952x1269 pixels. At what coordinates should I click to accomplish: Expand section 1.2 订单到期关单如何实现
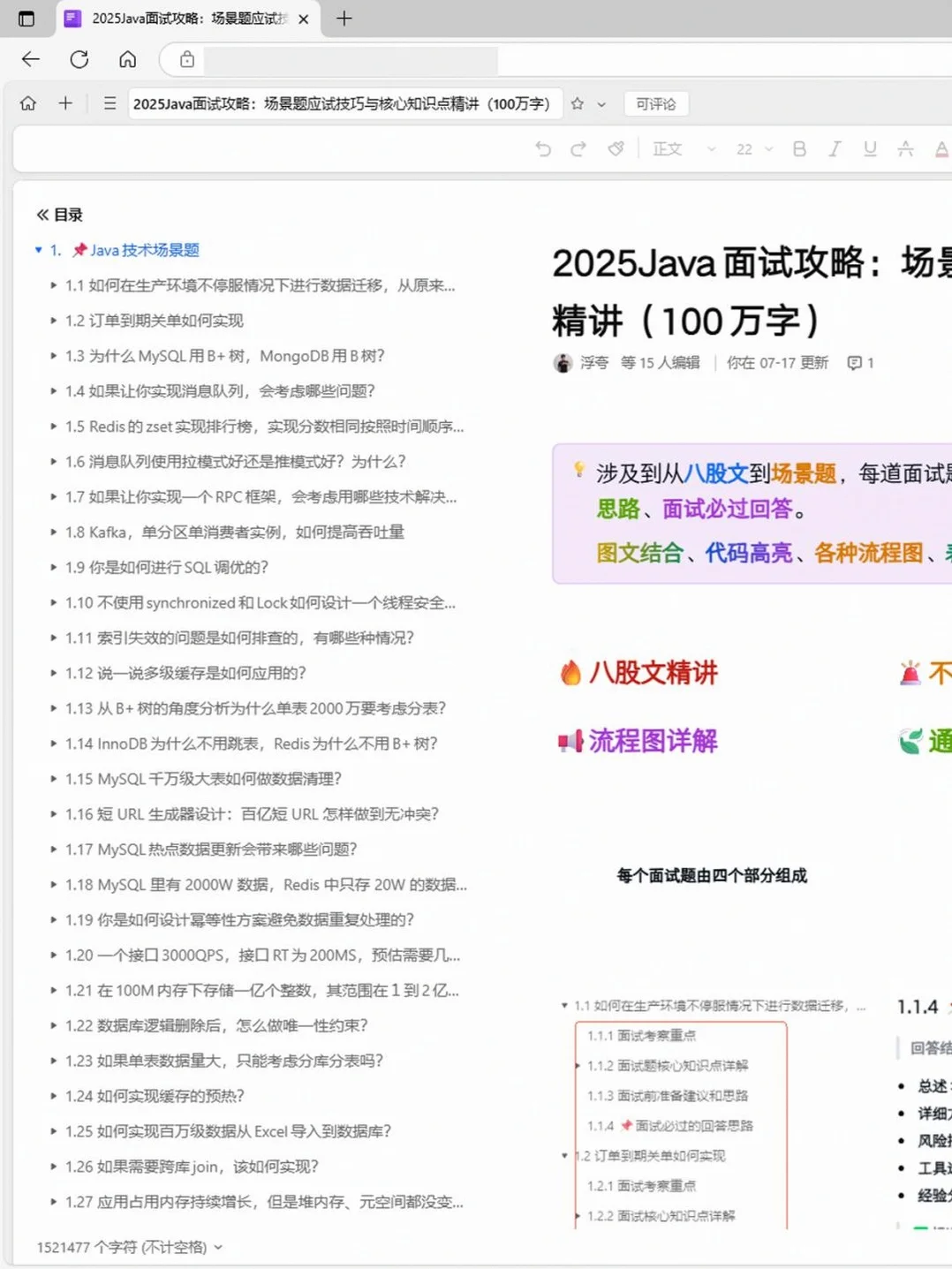(53, 321)
